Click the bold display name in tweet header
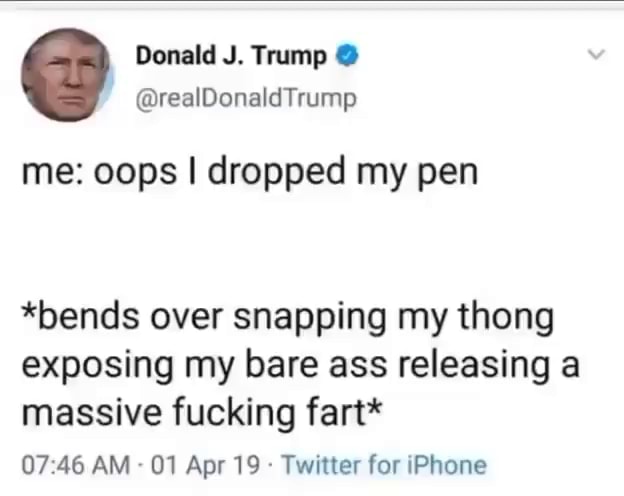 point(231,56)
